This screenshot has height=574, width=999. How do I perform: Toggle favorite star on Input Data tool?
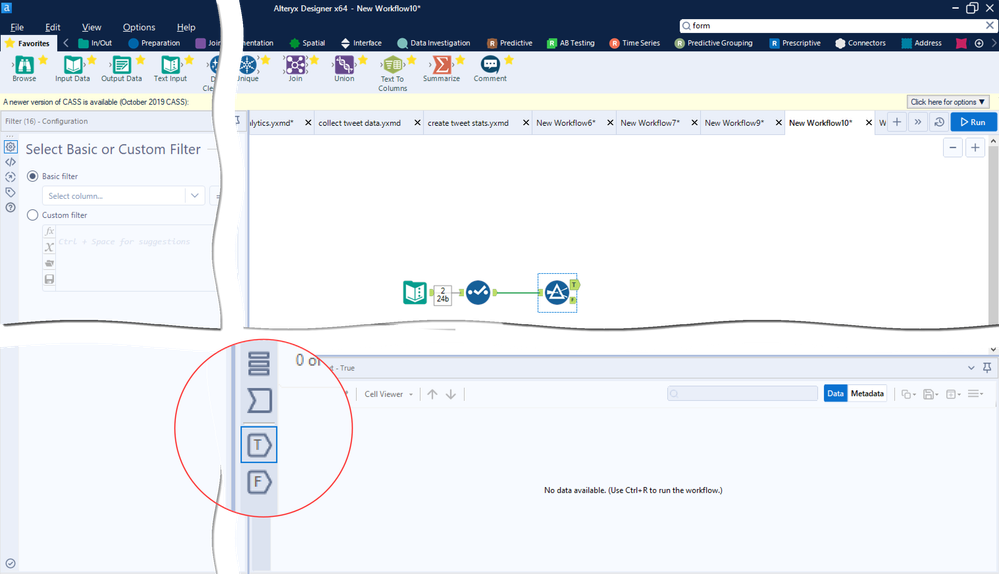pyautogui.click(x=91, y=60)
